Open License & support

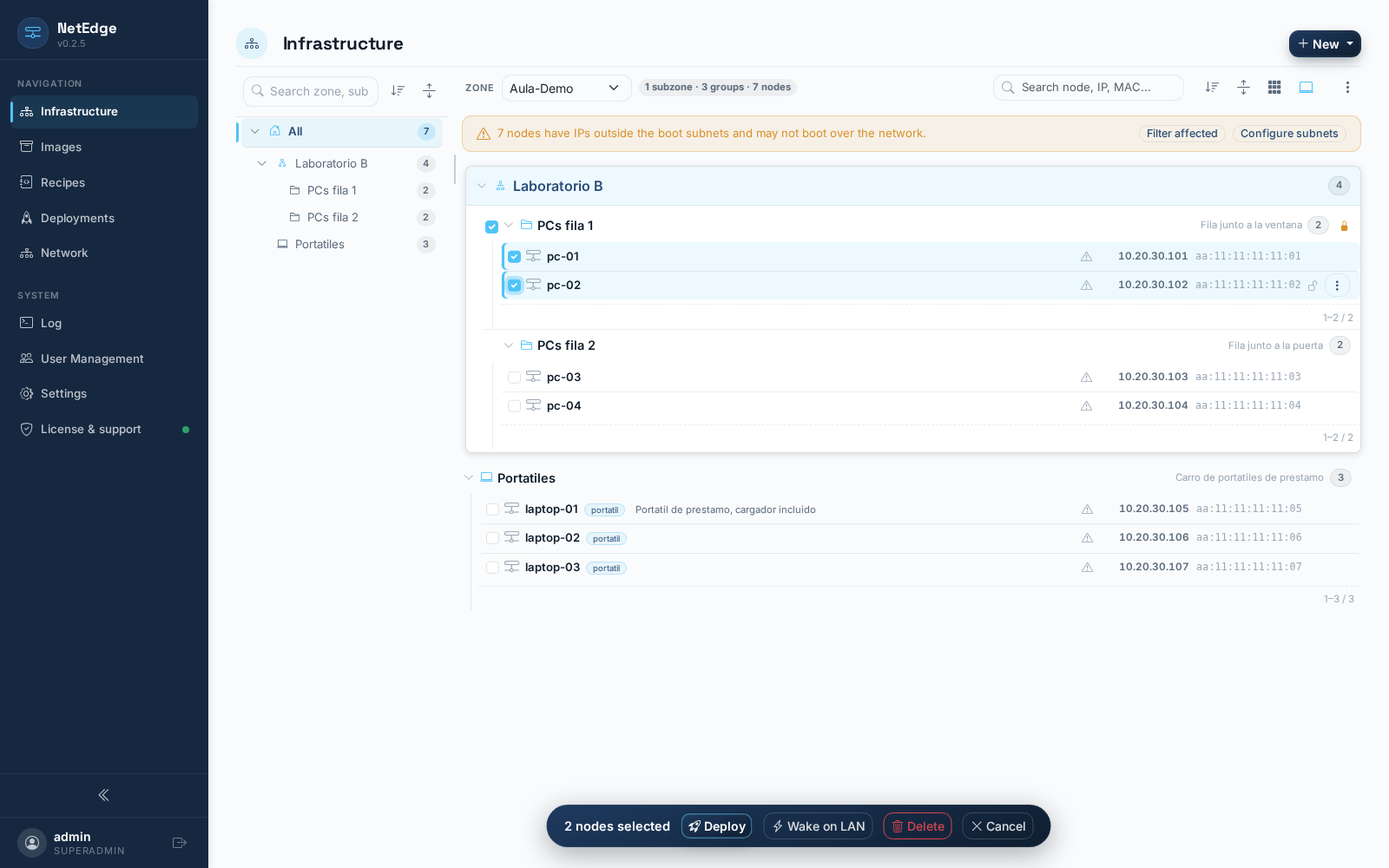click(104, 429)
